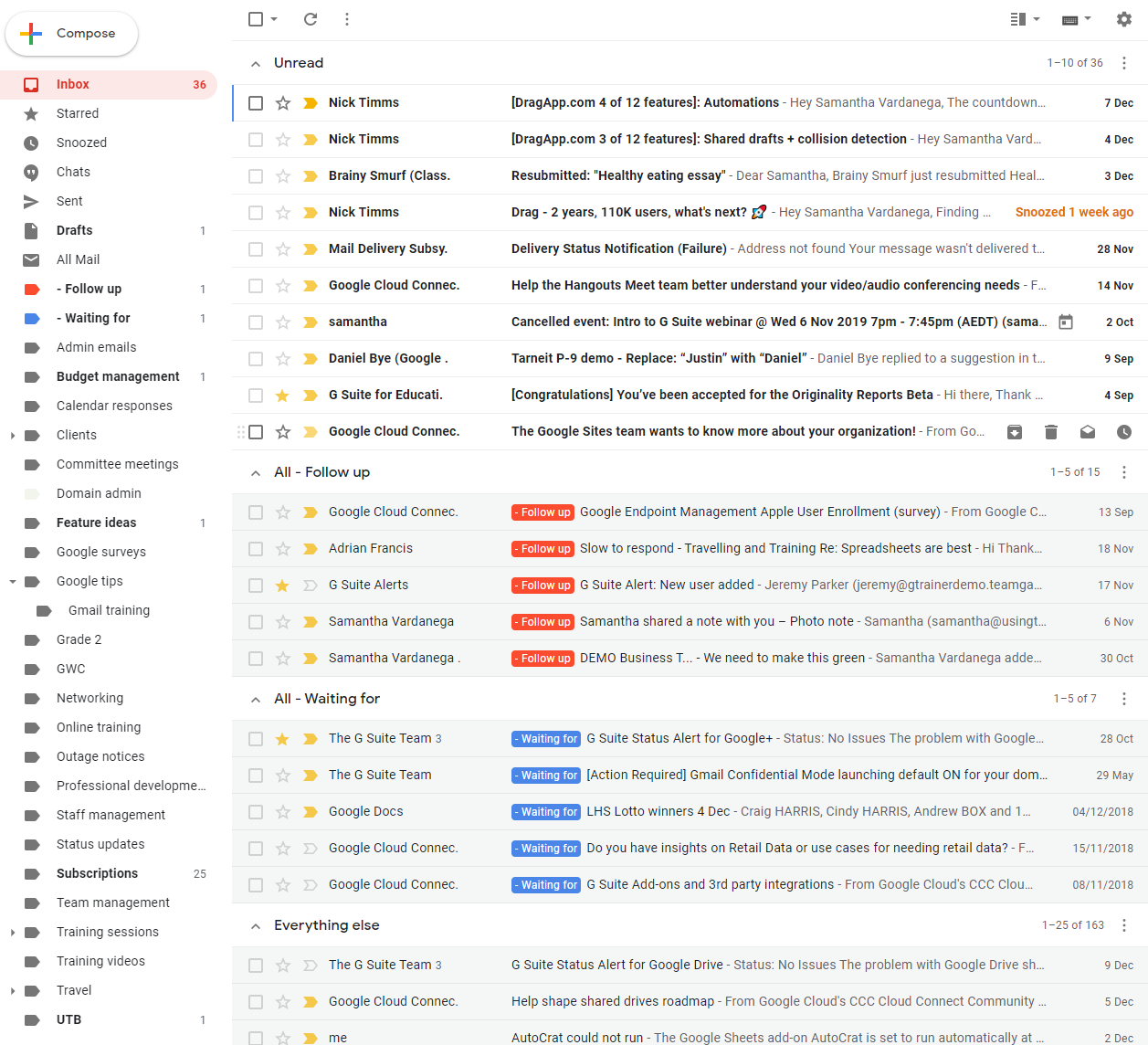Collapse the All - Follow up section
This screenshot has height=1045, width=1148.
click(256, 473)
